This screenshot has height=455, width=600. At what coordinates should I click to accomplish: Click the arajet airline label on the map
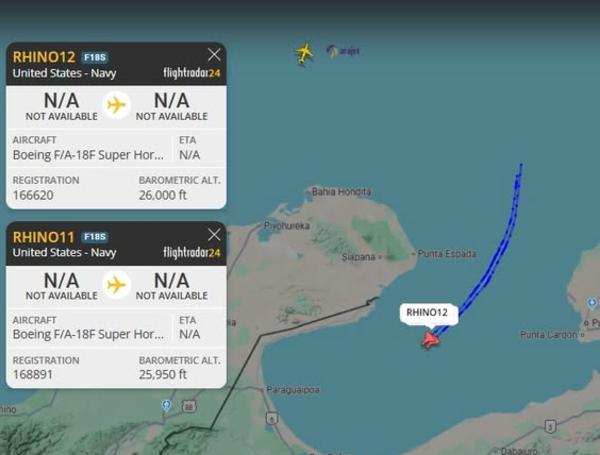[344, 51]
